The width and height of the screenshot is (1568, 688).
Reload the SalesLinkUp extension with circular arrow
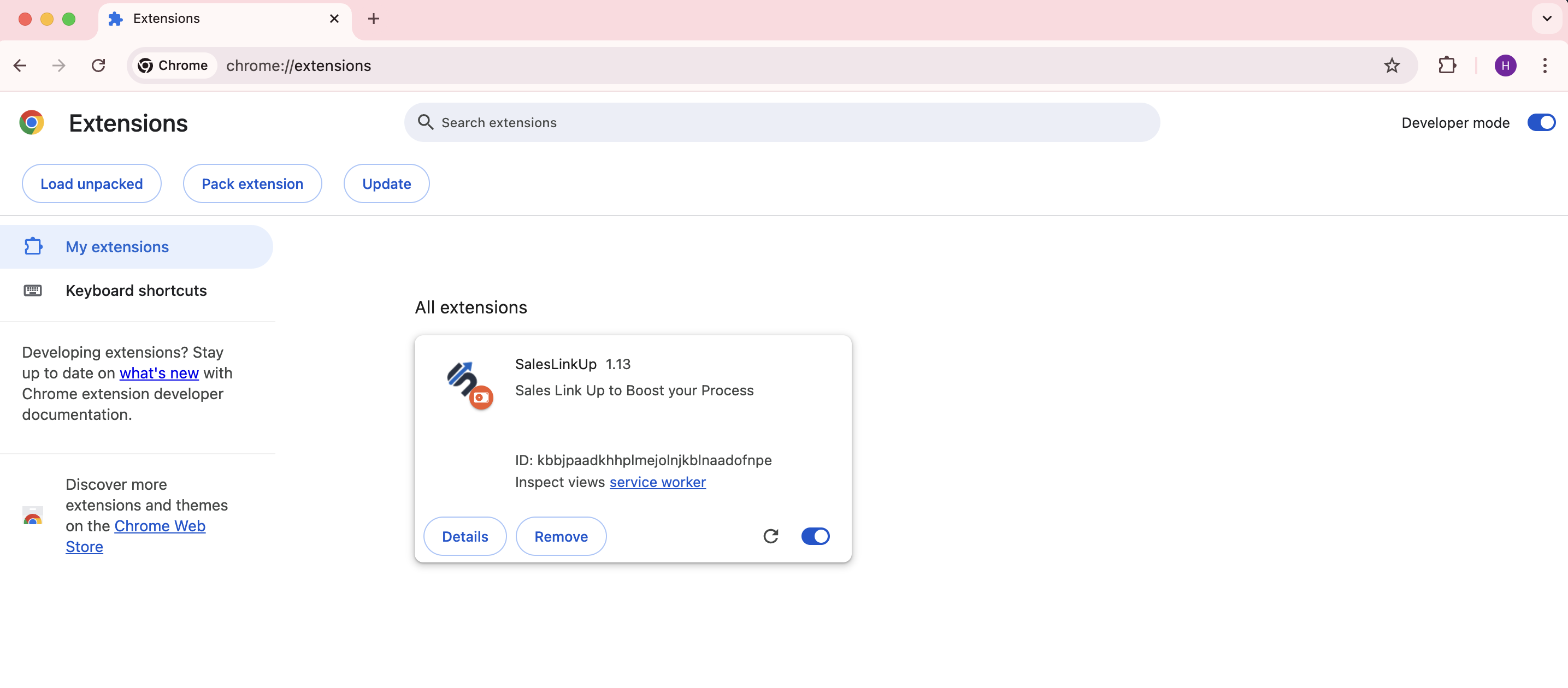coord(771,536)
